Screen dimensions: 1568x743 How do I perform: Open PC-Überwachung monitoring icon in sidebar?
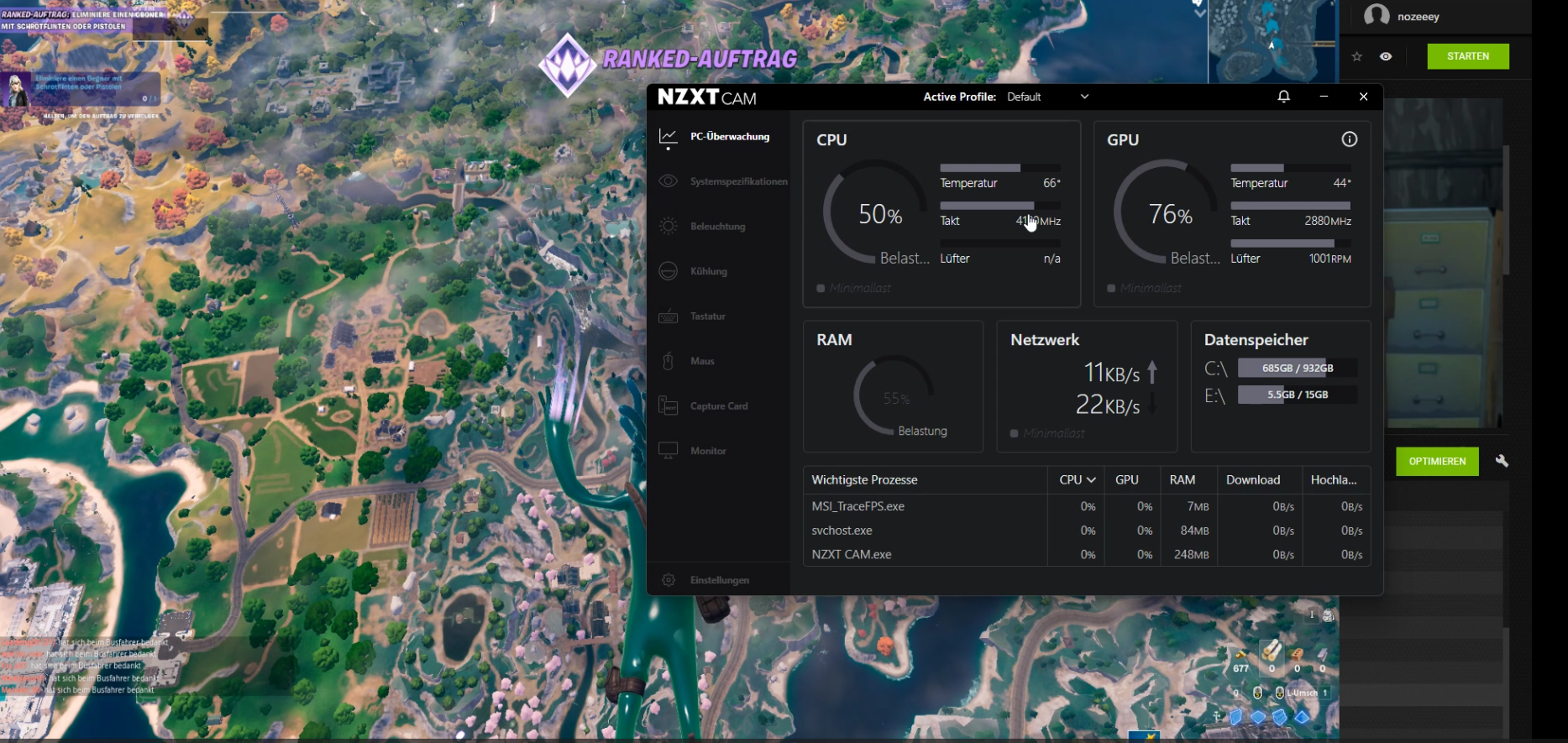(x=669, y=136)
